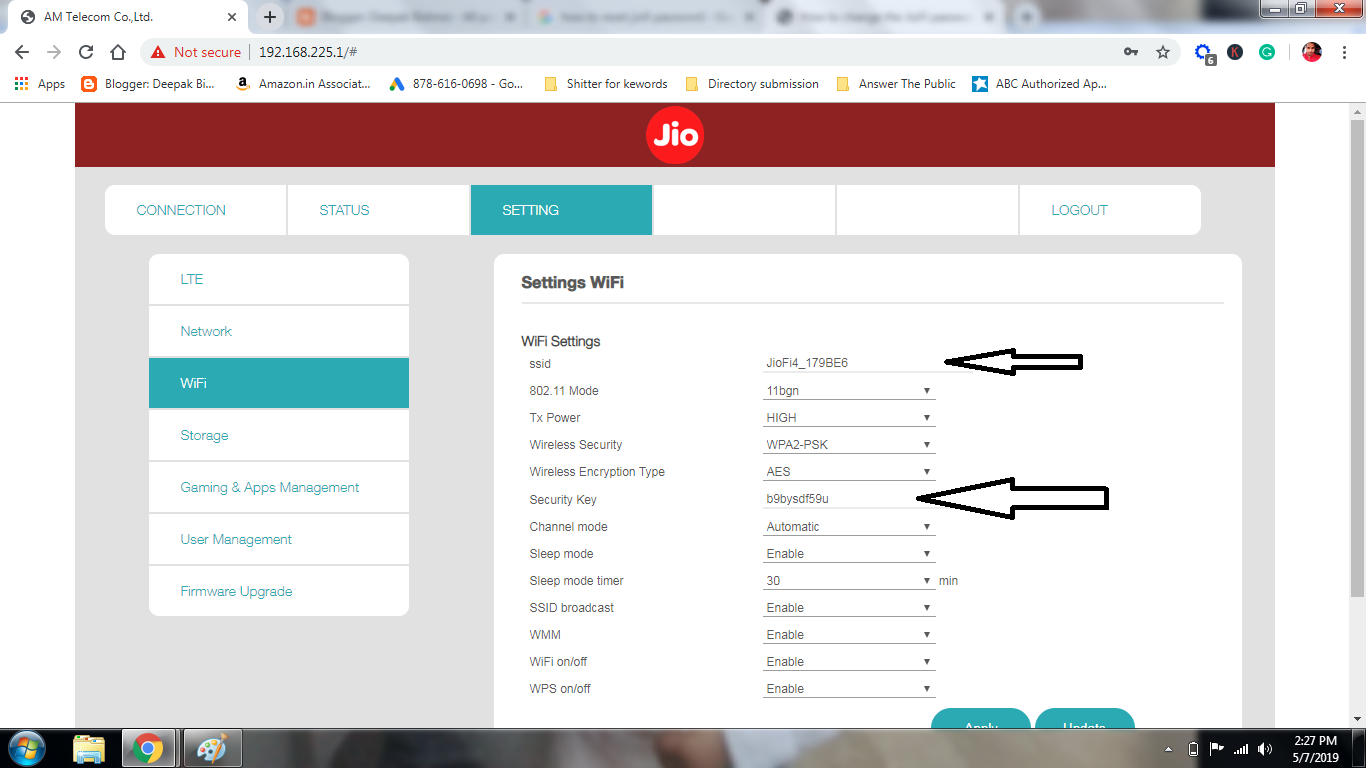Click the ssid input field
The image size is (1366, 768).
pos(849,363)
